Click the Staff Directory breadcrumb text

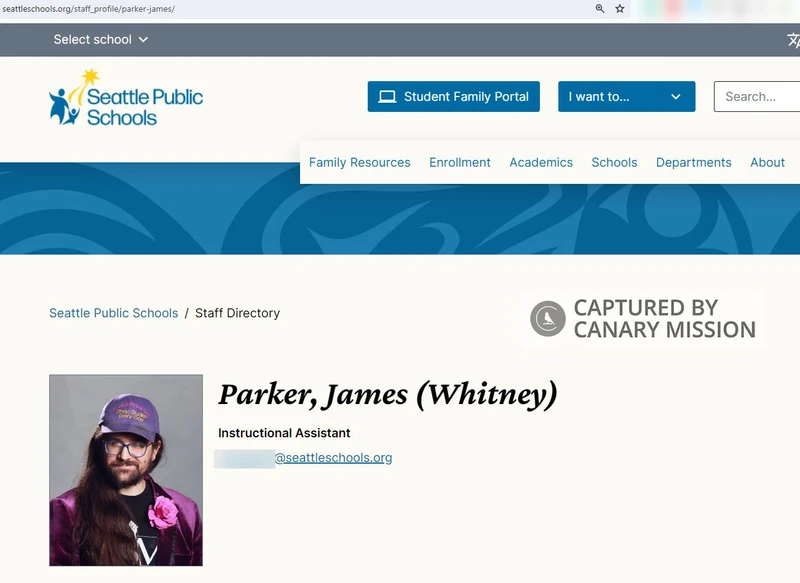[x=237, y=313]
